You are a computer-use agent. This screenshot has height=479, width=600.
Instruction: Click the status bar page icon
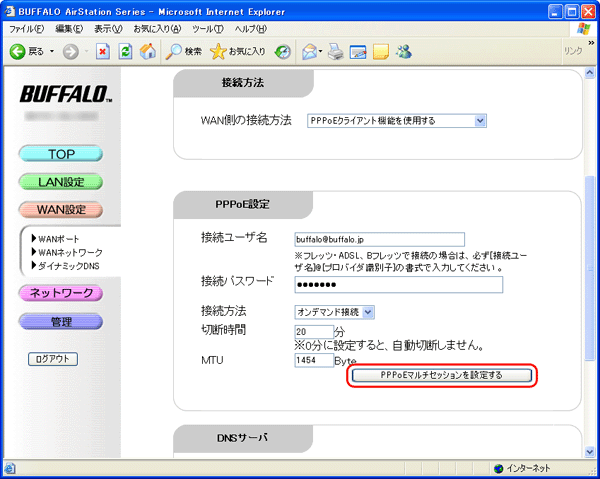point(10,468)
